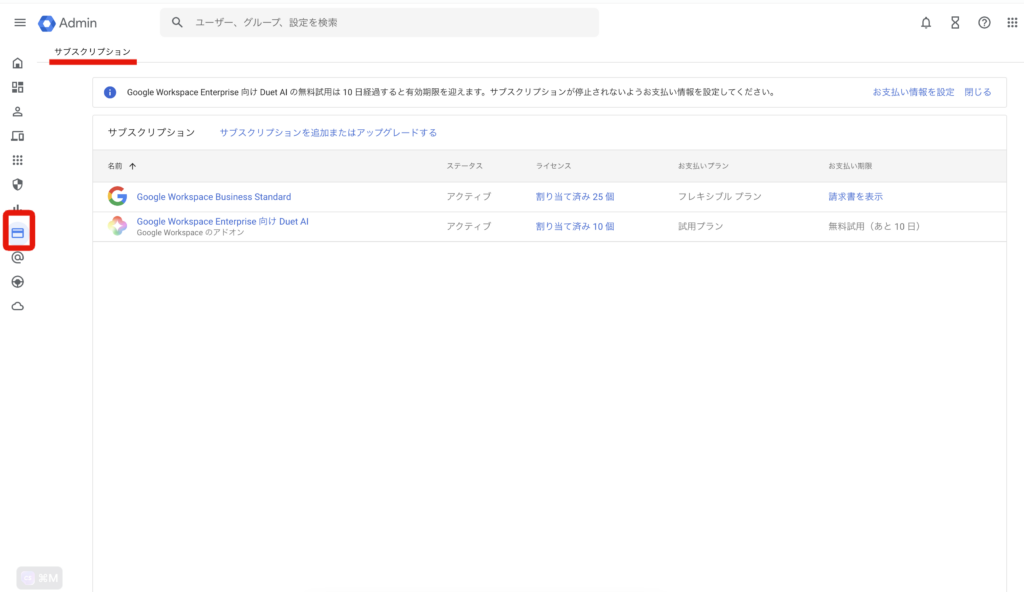Open the help question mark icon
1024x592 pixels.
(x=984, y=23)
